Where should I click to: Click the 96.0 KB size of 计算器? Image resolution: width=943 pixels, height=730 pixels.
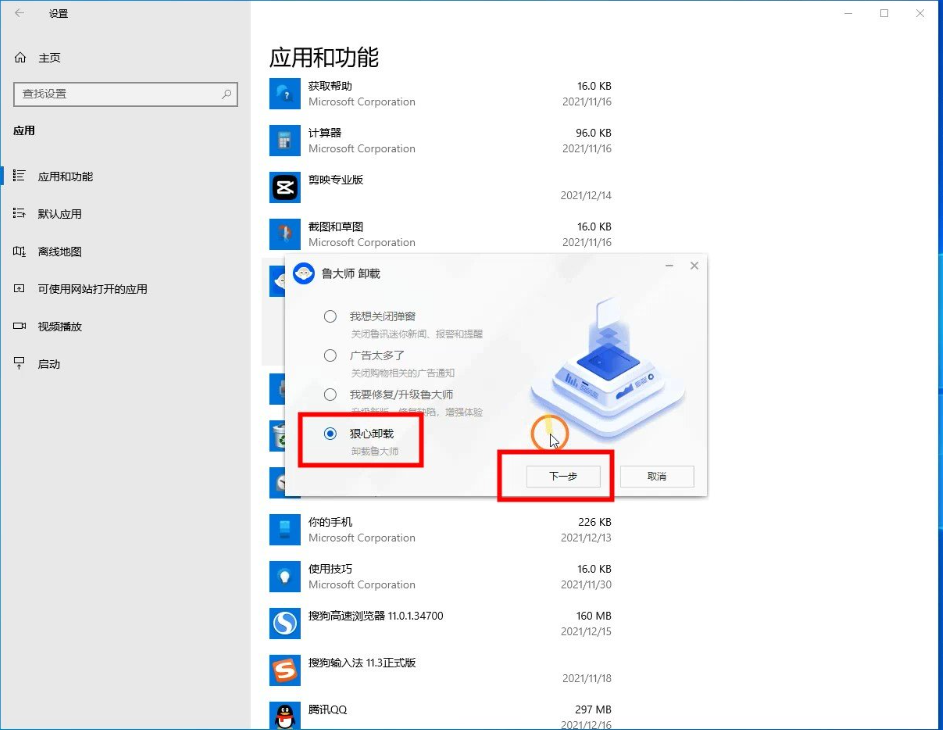click(x=594, y=133)
